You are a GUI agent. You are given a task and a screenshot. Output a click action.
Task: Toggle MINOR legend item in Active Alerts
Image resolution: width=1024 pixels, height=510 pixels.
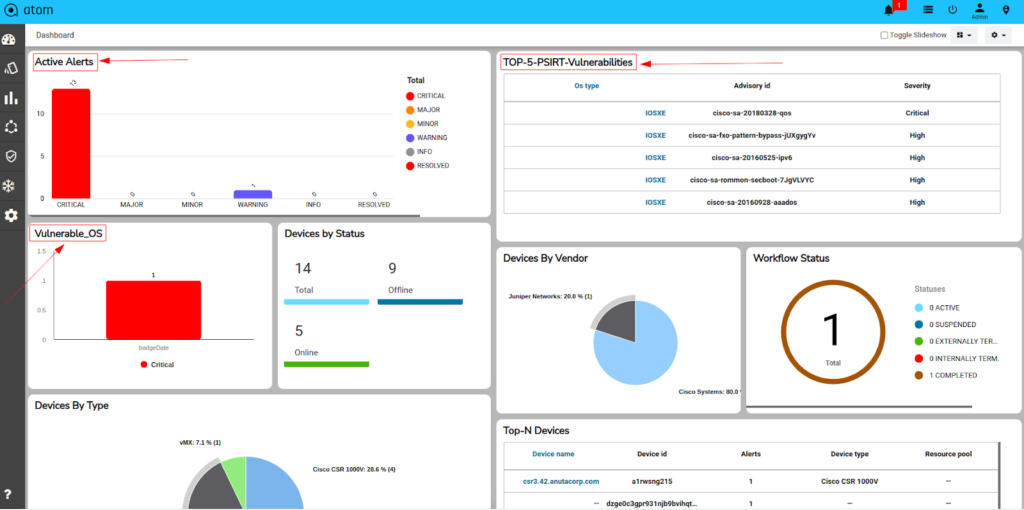422,124
